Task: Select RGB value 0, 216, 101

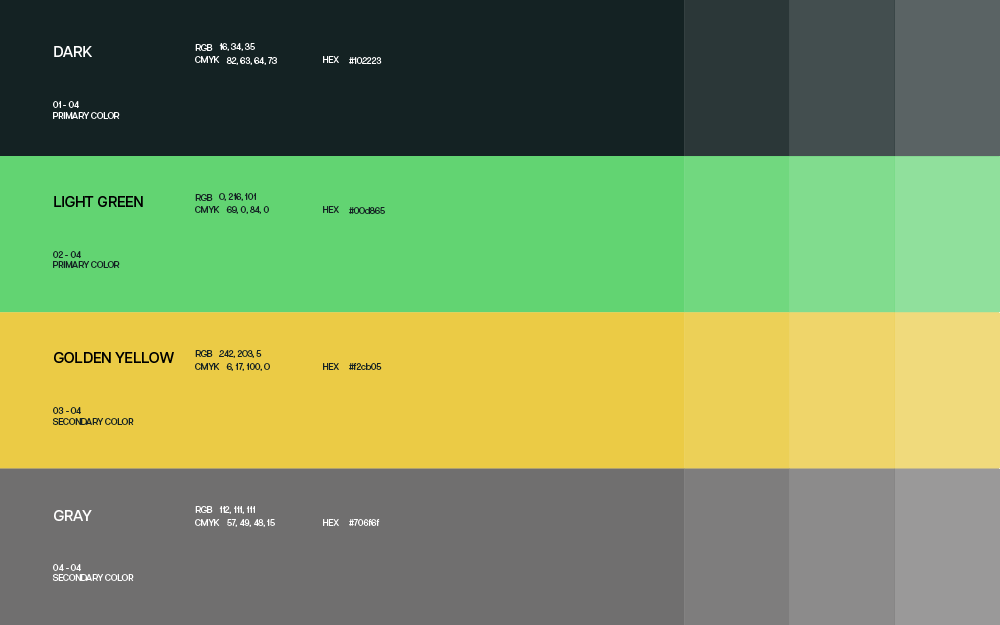Action: click(238, 197)
